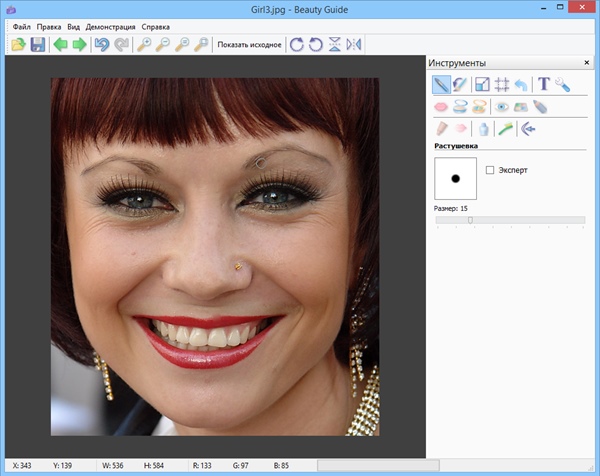This screenshot has height=476, width=600.
Task: Select the Text tool with the T icon
Action: pos(544,85)
